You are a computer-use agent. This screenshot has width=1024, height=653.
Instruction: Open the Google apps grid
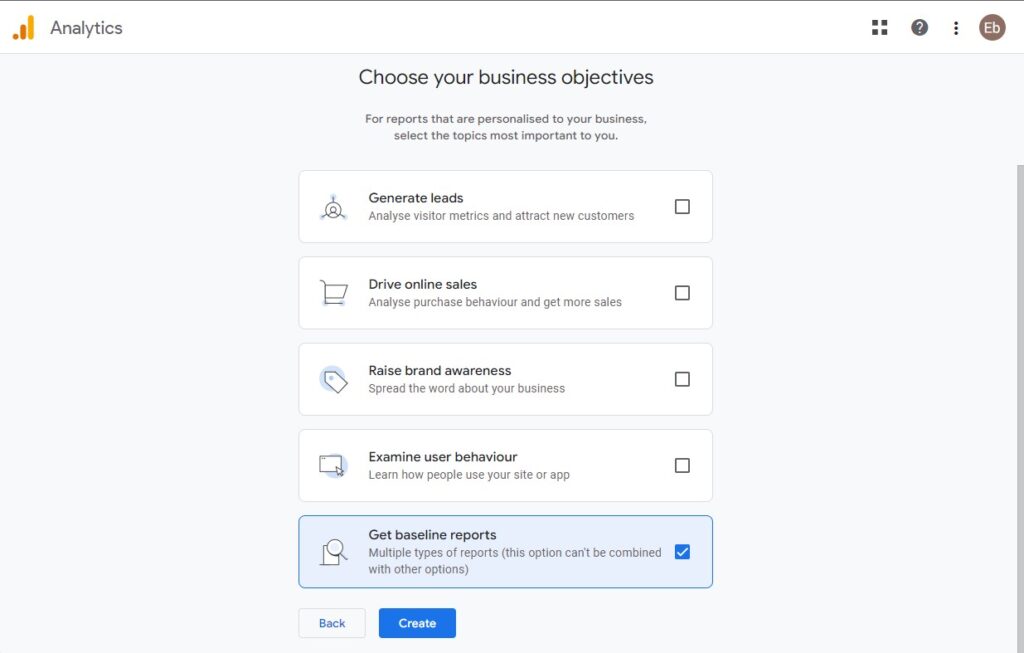(x=879, y=27)
